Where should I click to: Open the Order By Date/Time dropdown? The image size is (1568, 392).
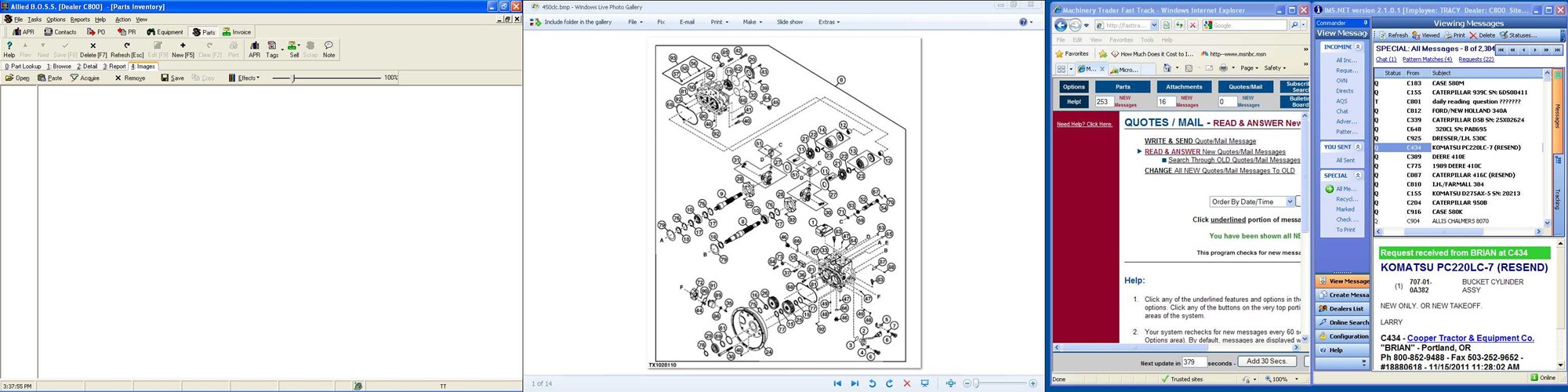(x=1252, y=201)
